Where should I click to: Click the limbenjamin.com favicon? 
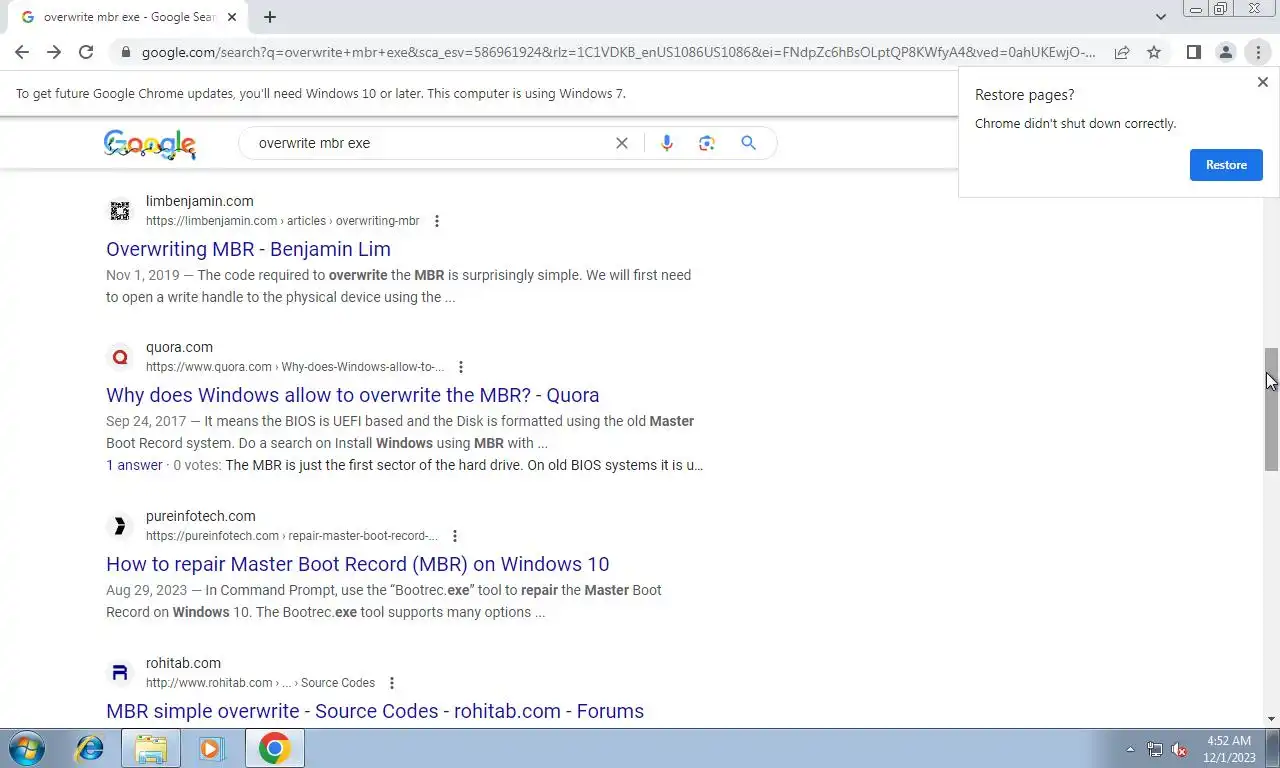(x=120, y=210)
